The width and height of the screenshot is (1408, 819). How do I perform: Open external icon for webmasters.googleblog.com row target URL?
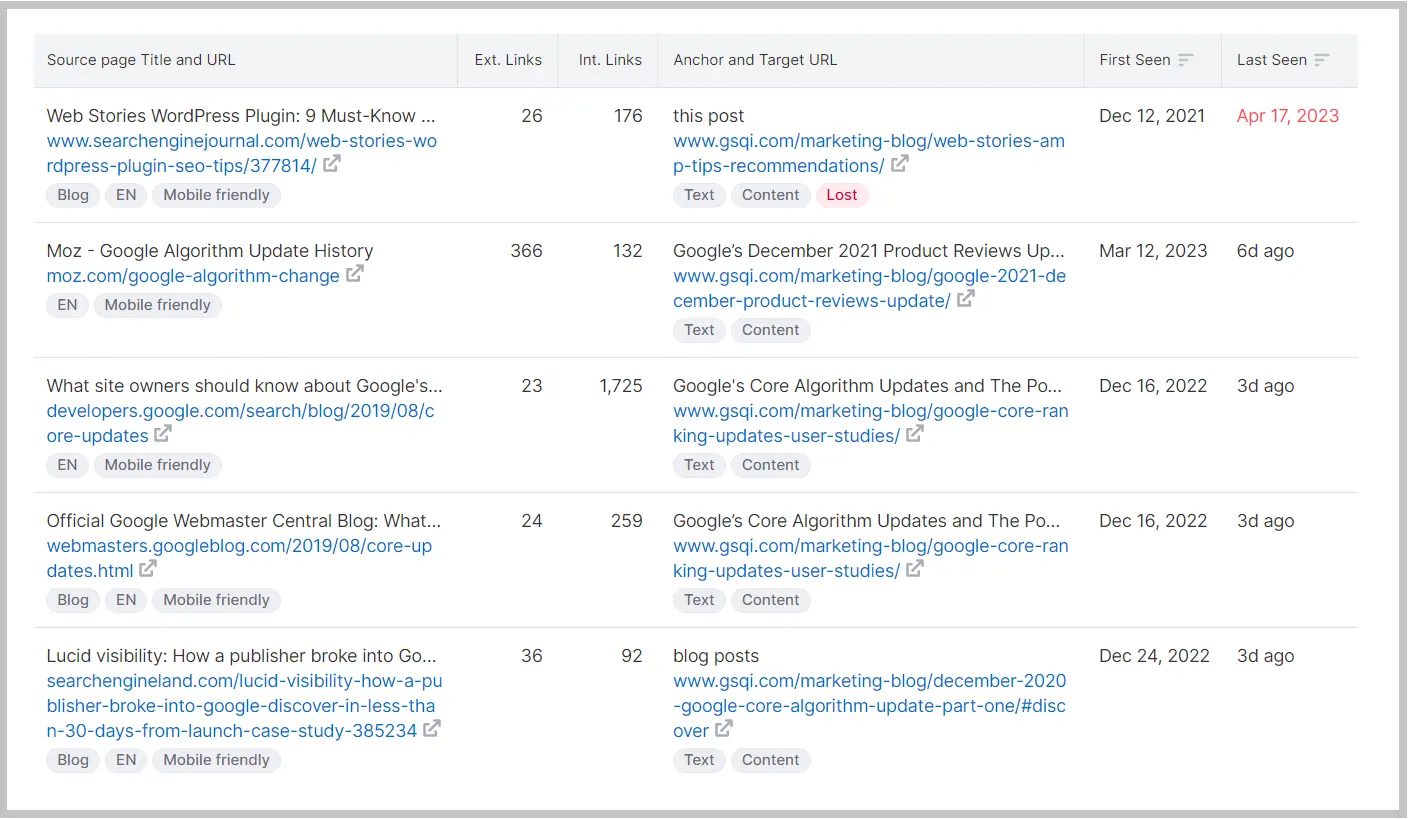tap(915, 569)
